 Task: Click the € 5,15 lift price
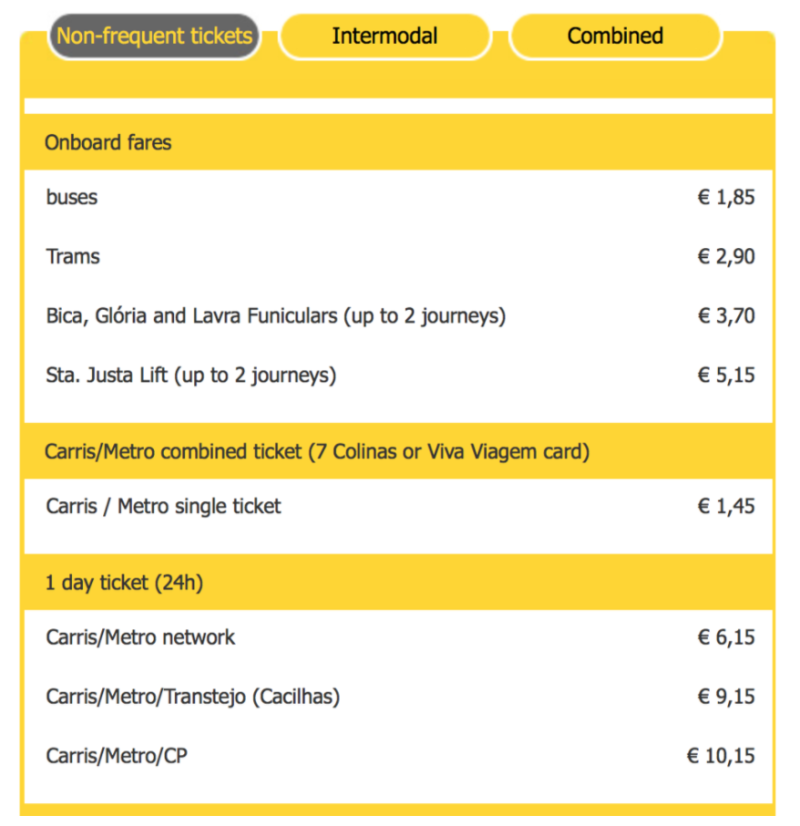coord(726,375)
